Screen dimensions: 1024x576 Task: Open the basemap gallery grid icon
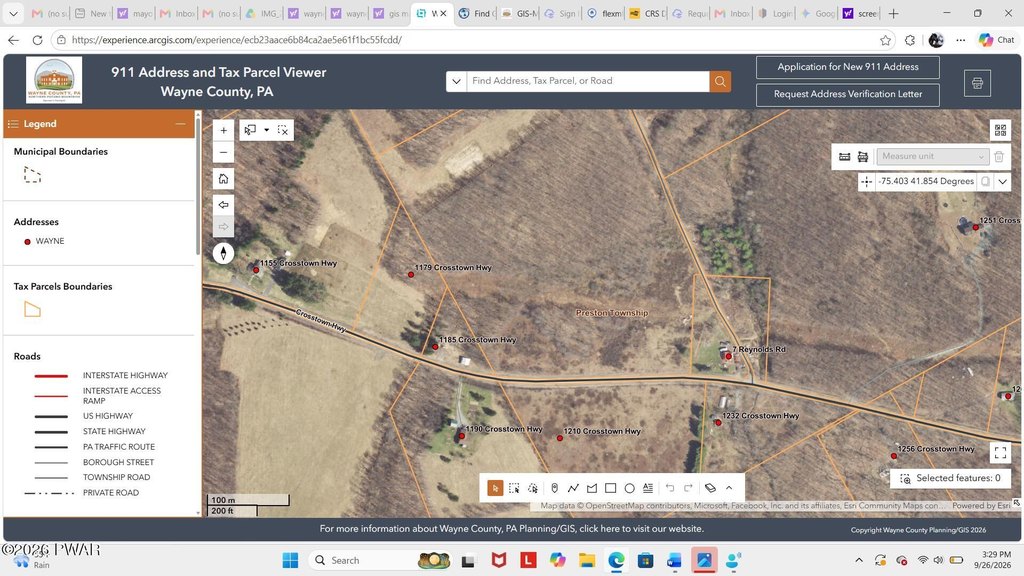point(1000,130)
